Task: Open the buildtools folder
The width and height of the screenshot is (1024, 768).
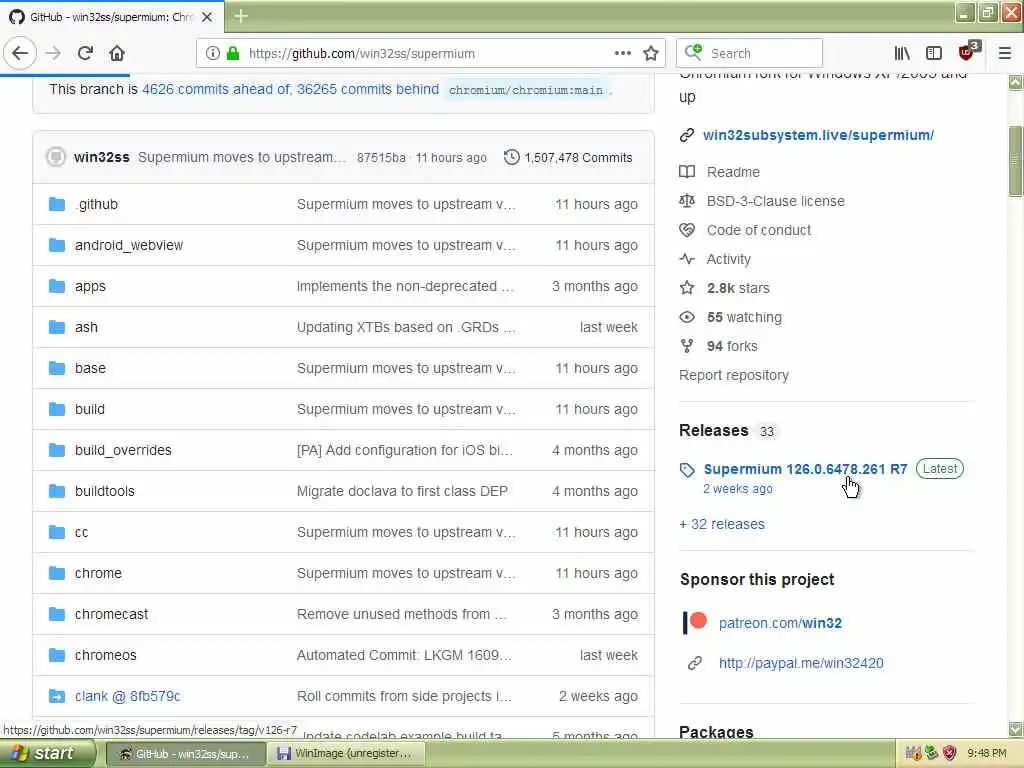Action: pyautogui.click(x=104, y=491)
